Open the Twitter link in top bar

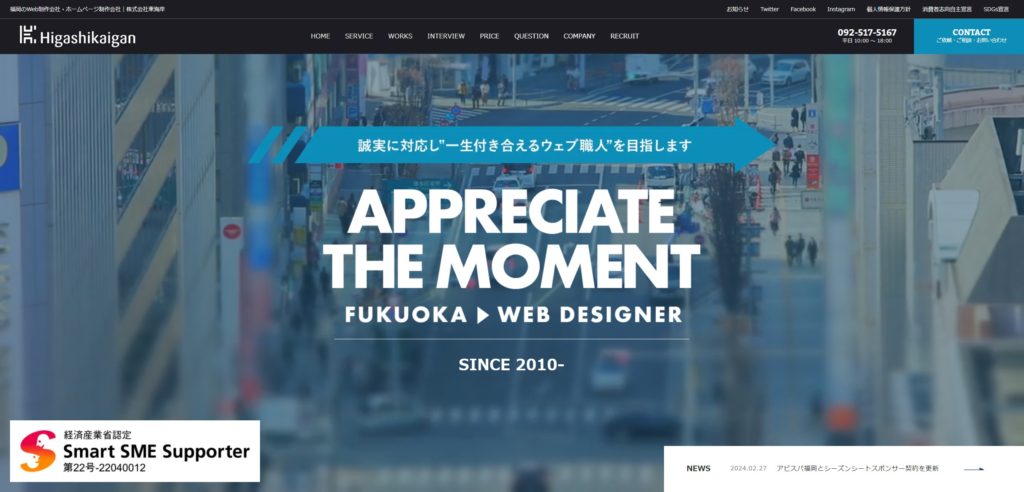[769, 9]
